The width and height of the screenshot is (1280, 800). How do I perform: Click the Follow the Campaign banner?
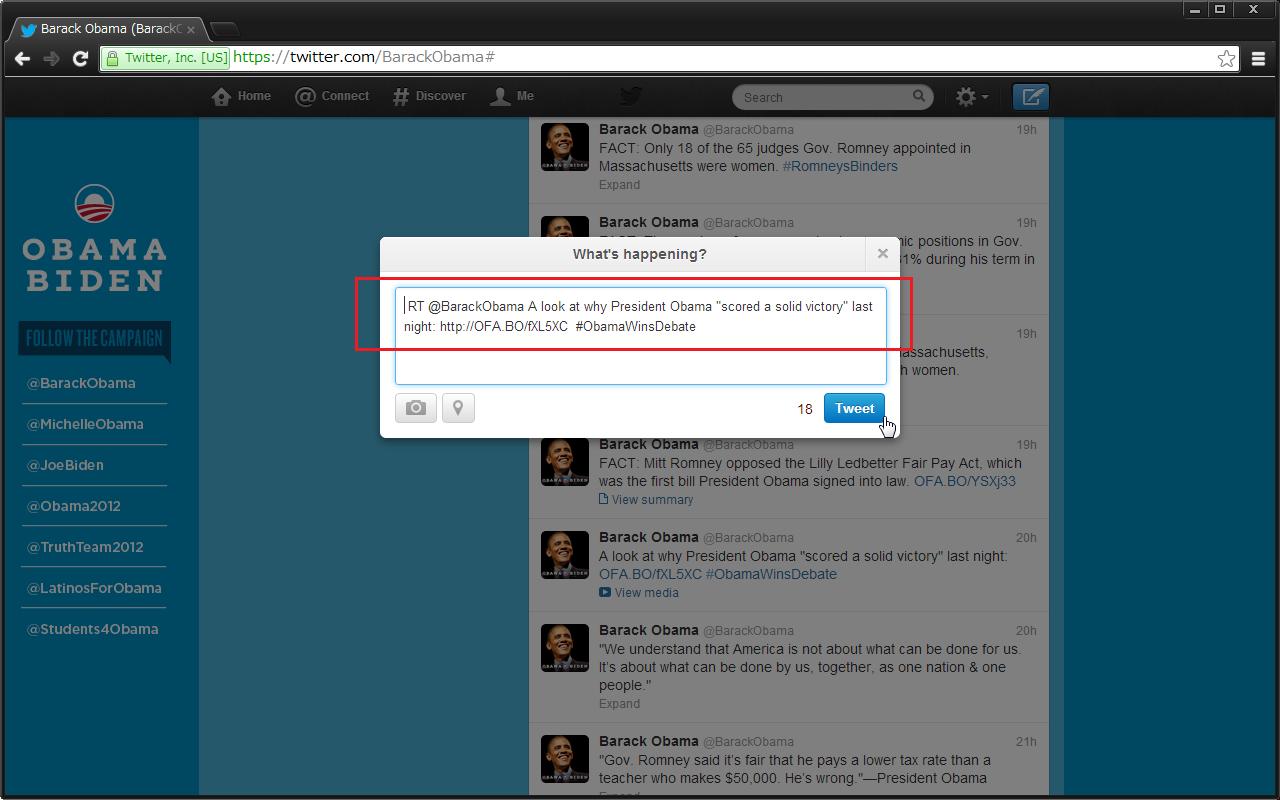tap(94, 340)
